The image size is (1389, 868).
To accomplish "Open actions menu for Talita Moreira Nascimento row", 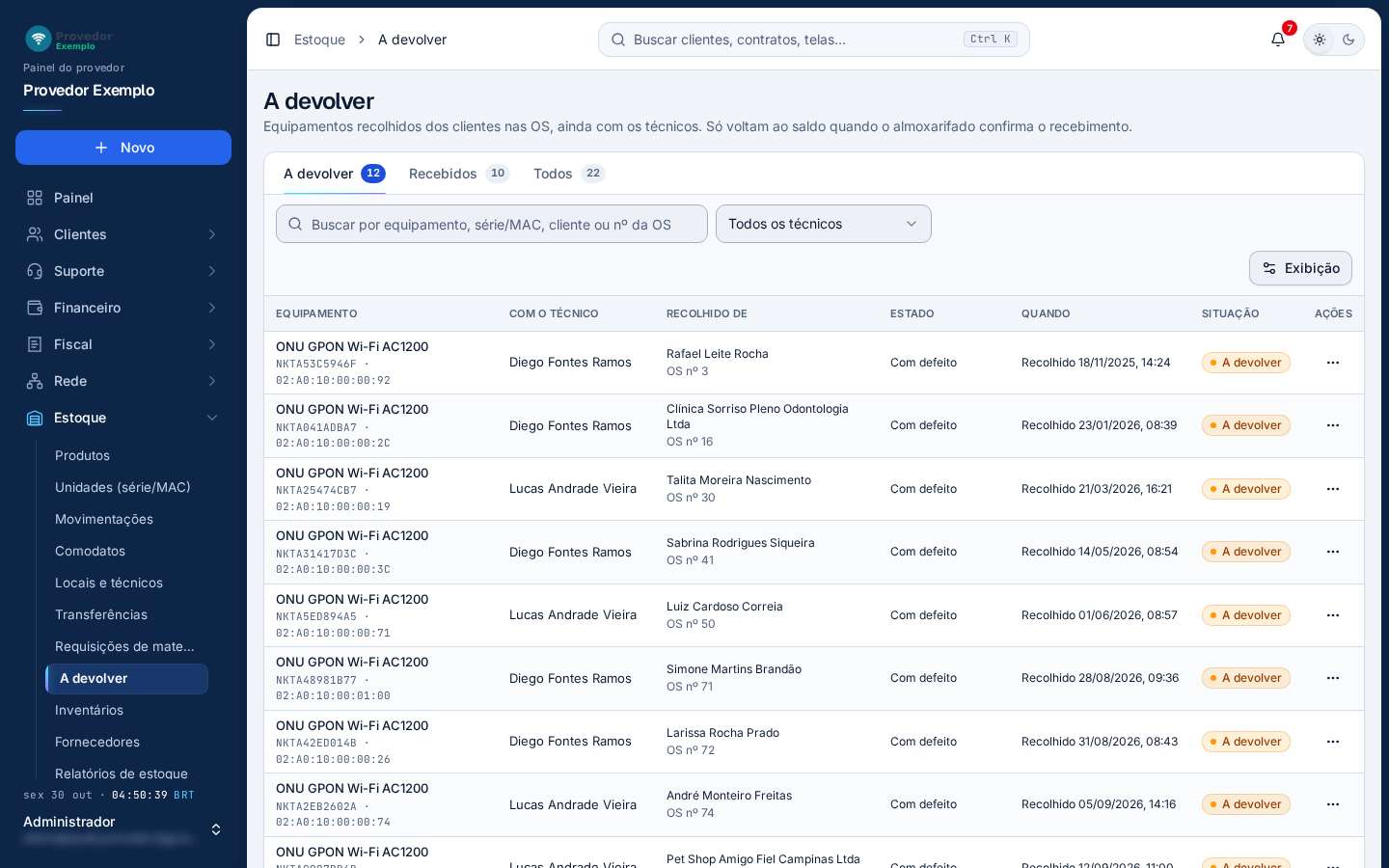I will [1333, 489].
